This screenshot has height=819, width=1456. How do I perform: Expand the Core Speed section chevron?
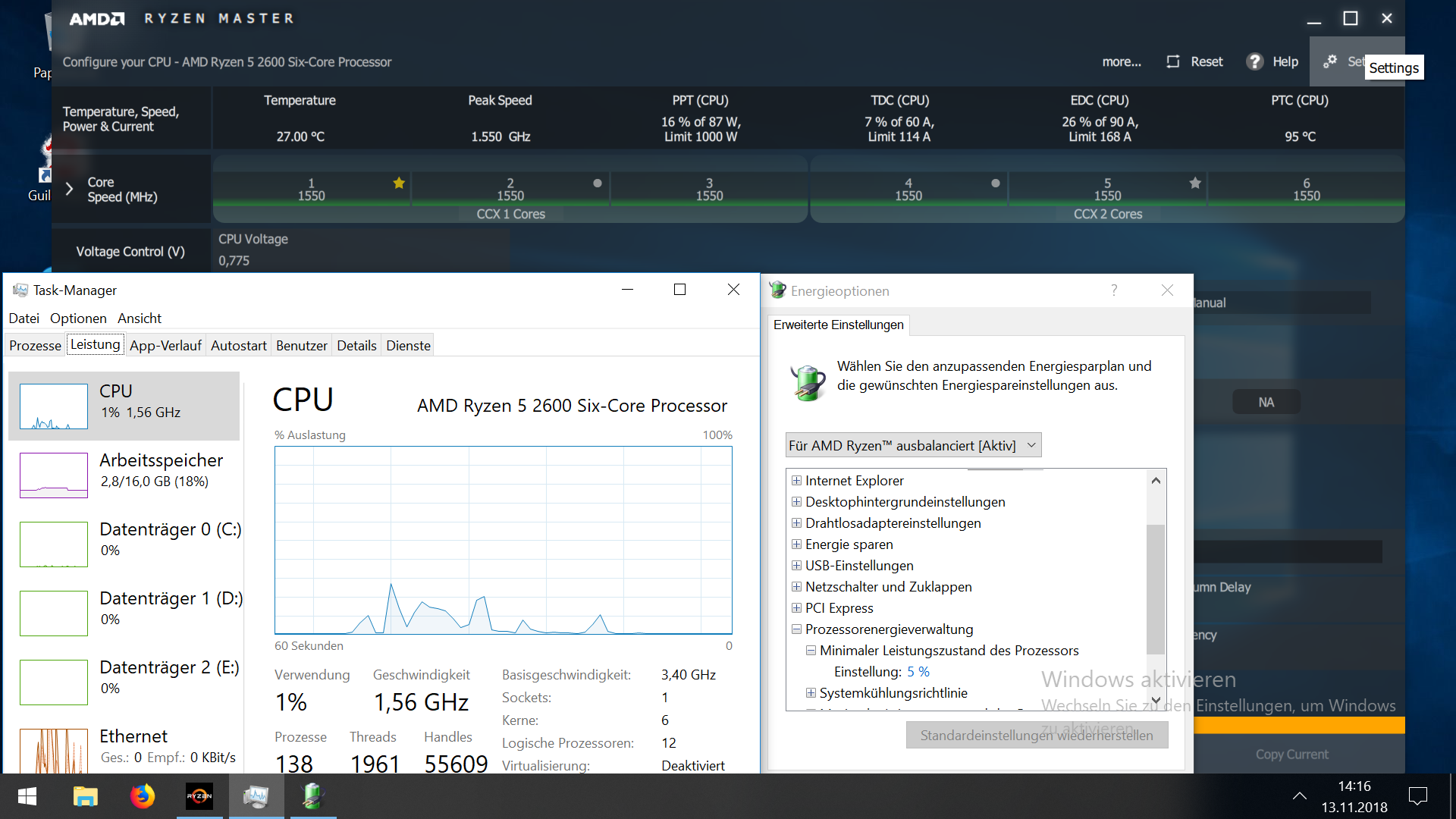pyautogui.click(x=69, y=189)
